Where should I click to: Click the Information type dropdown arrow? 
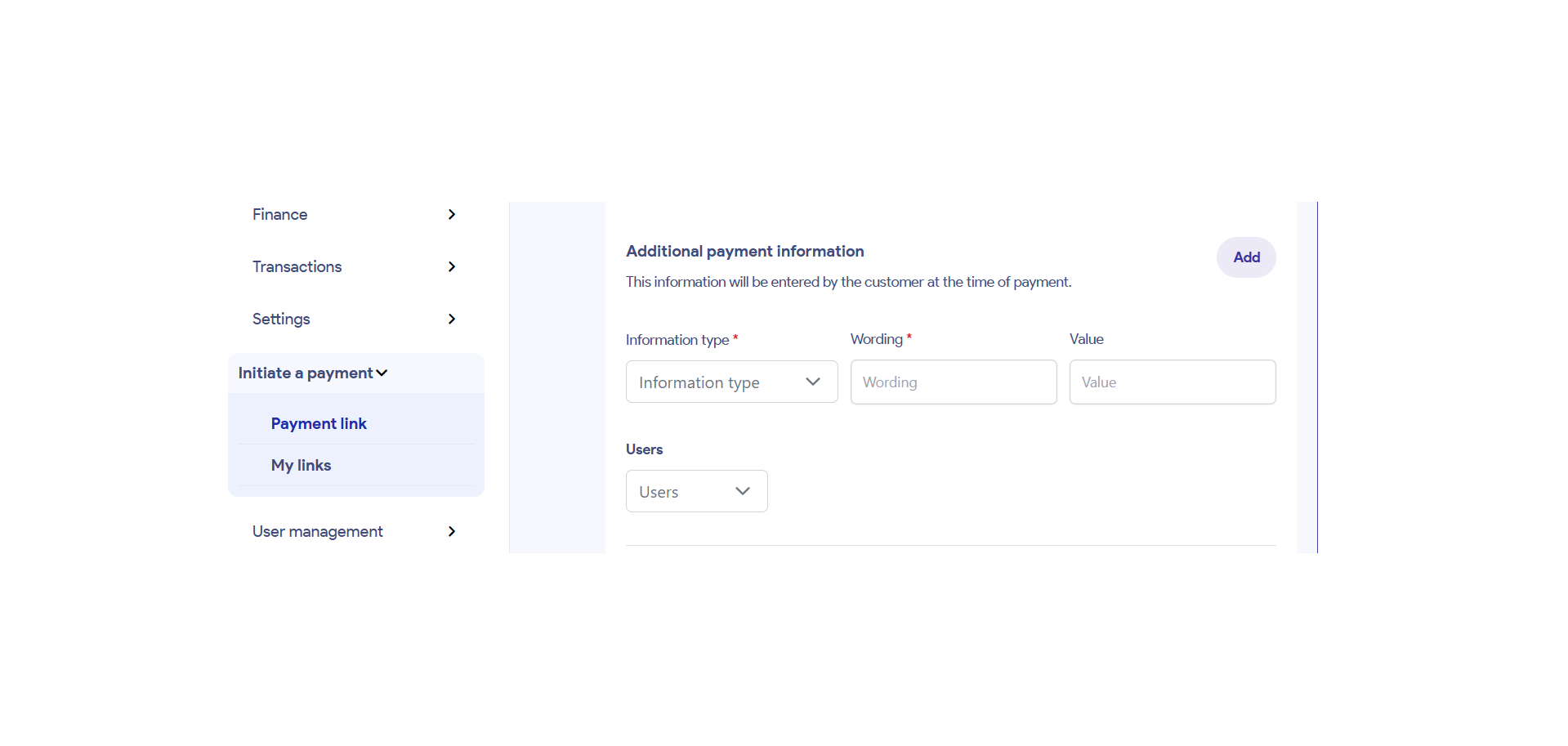[812, 382]
